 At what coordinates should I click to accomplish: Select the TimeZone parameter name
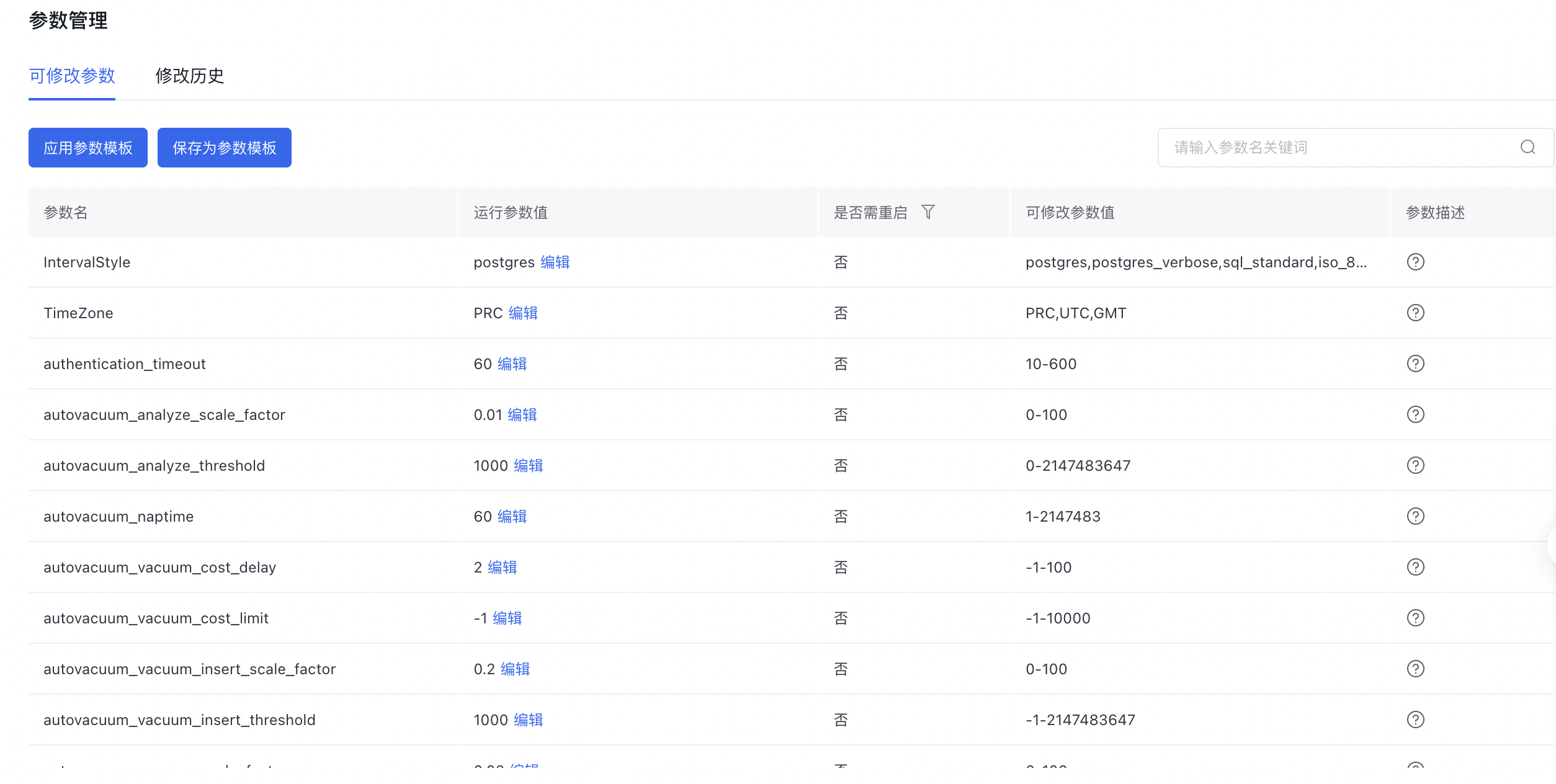[x=78, y=313]
